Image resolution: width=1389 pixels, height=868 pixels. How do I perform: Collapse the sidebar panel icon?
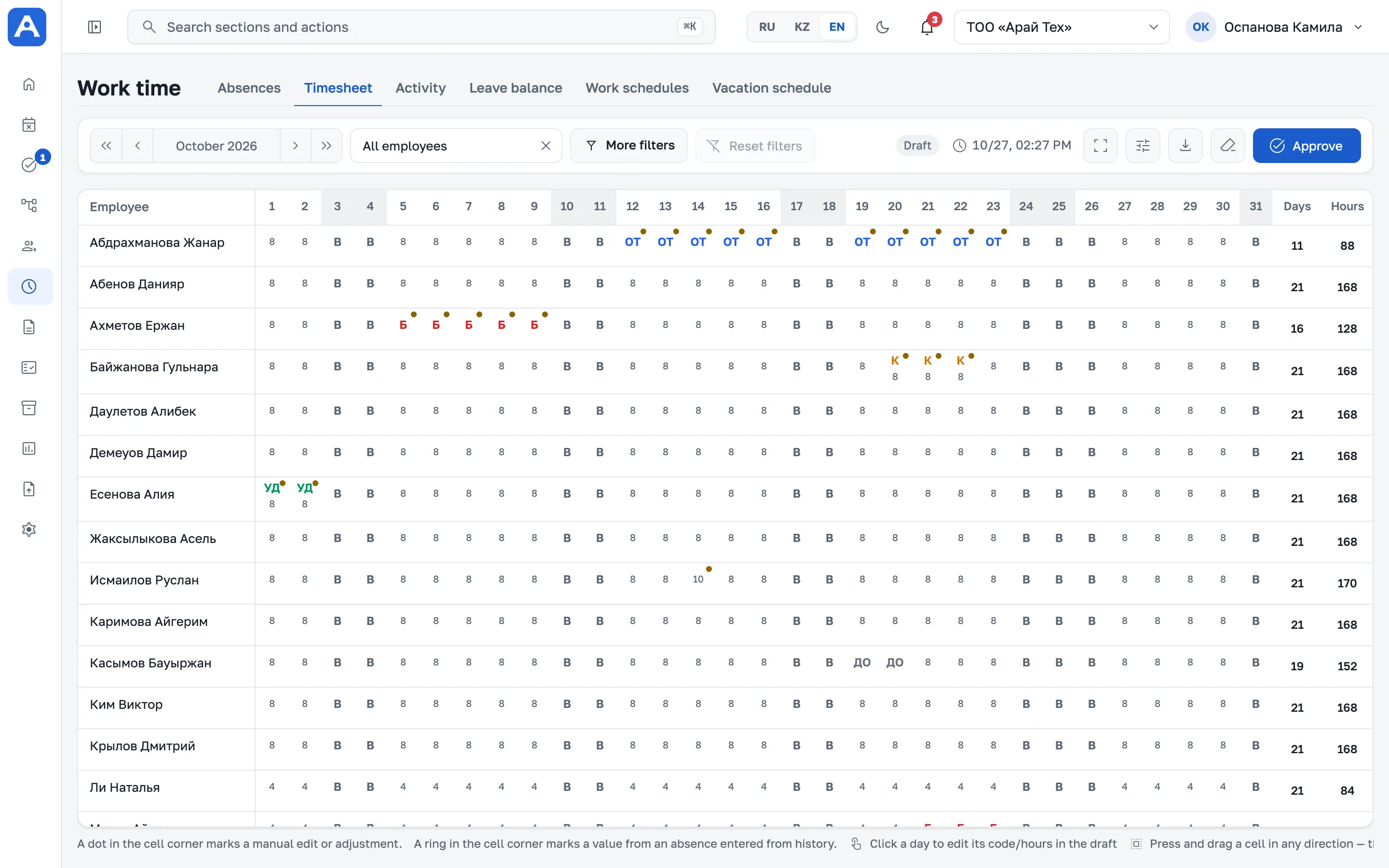pyautogui.click(x=95, y=27)
